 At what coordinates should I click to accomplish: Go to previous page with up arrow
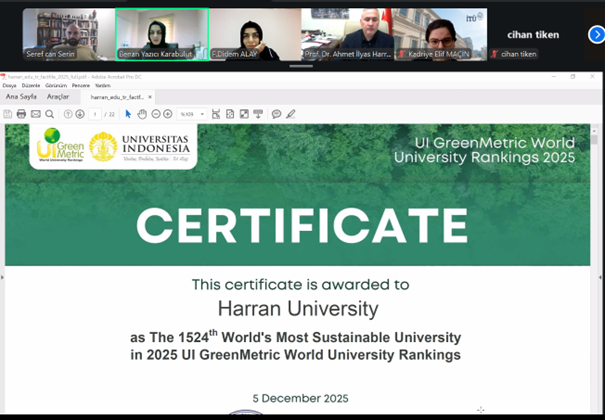tap(67, 114)
